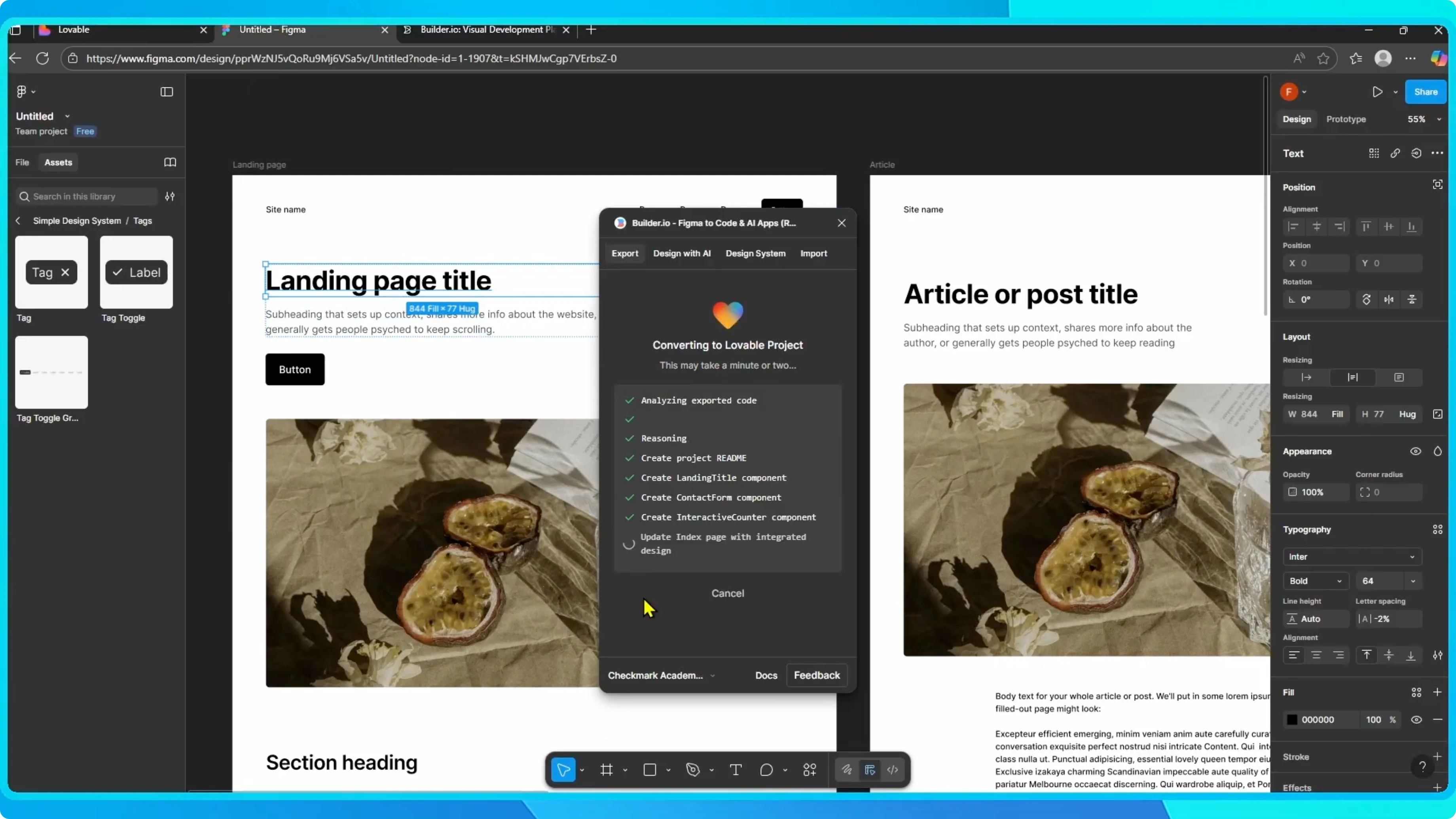Close the Builder.io plugin window

click(x=842, y=223)
